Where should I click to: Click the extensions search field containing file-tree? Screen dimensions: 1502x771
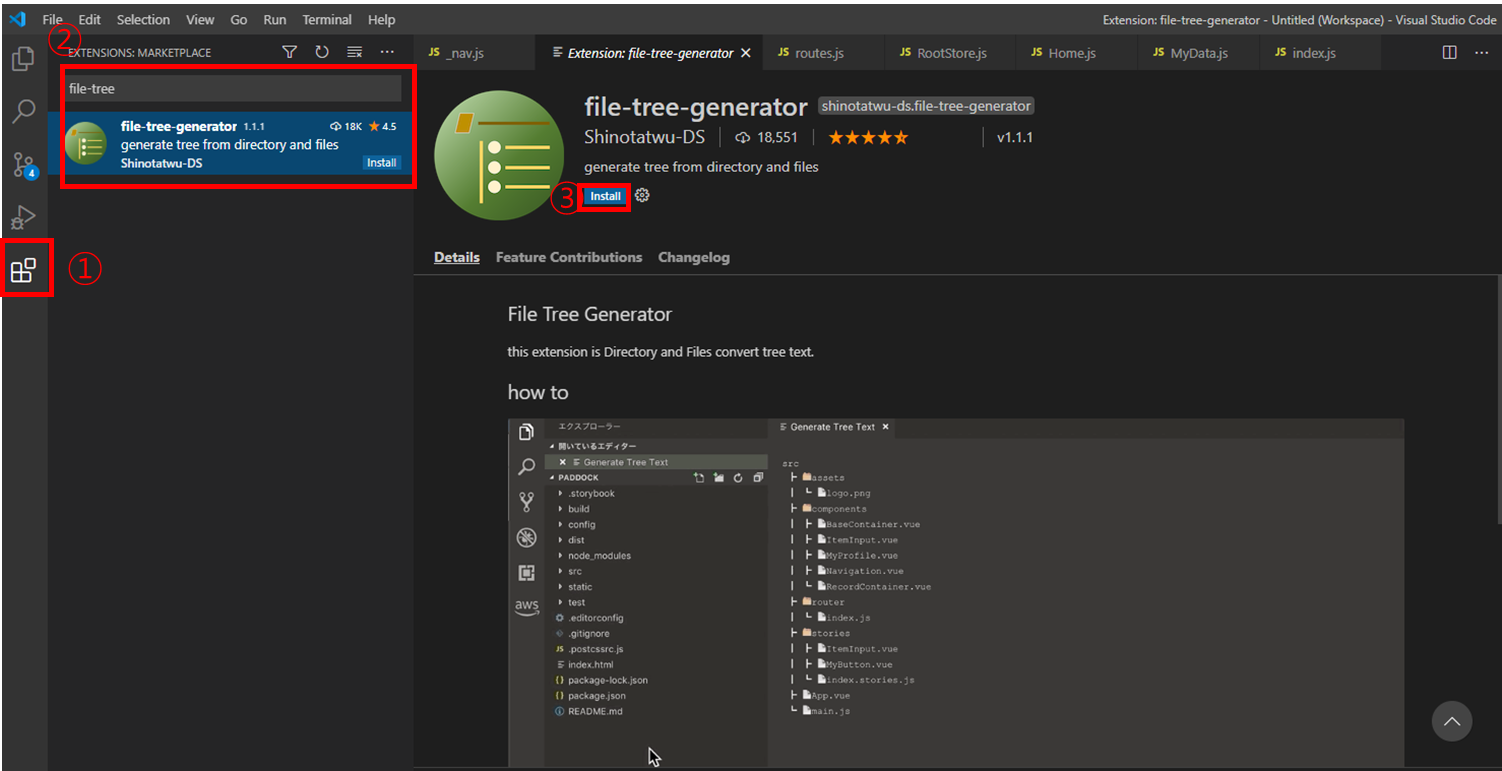(232, 88)
